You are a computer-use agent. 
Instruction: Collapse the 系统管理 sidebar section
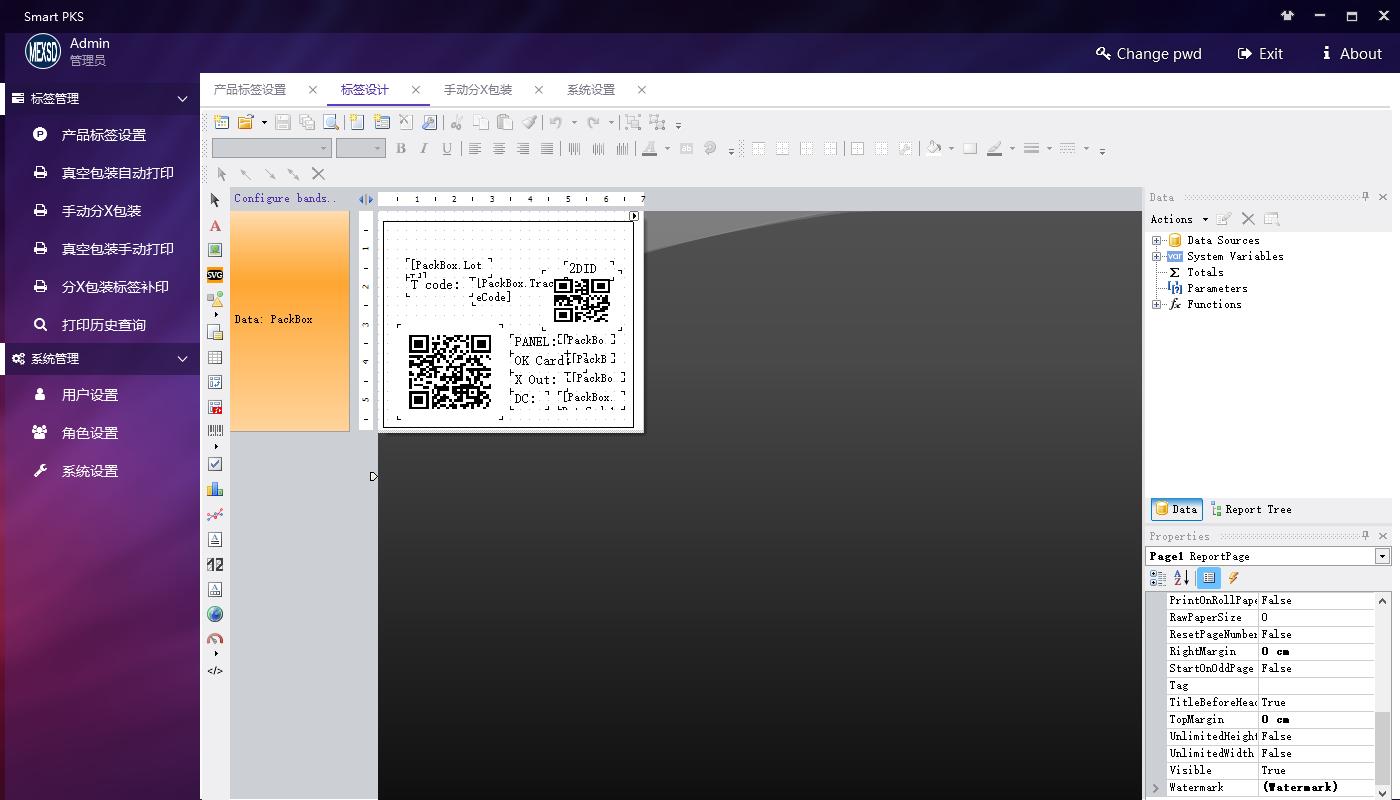pos(182,359)
